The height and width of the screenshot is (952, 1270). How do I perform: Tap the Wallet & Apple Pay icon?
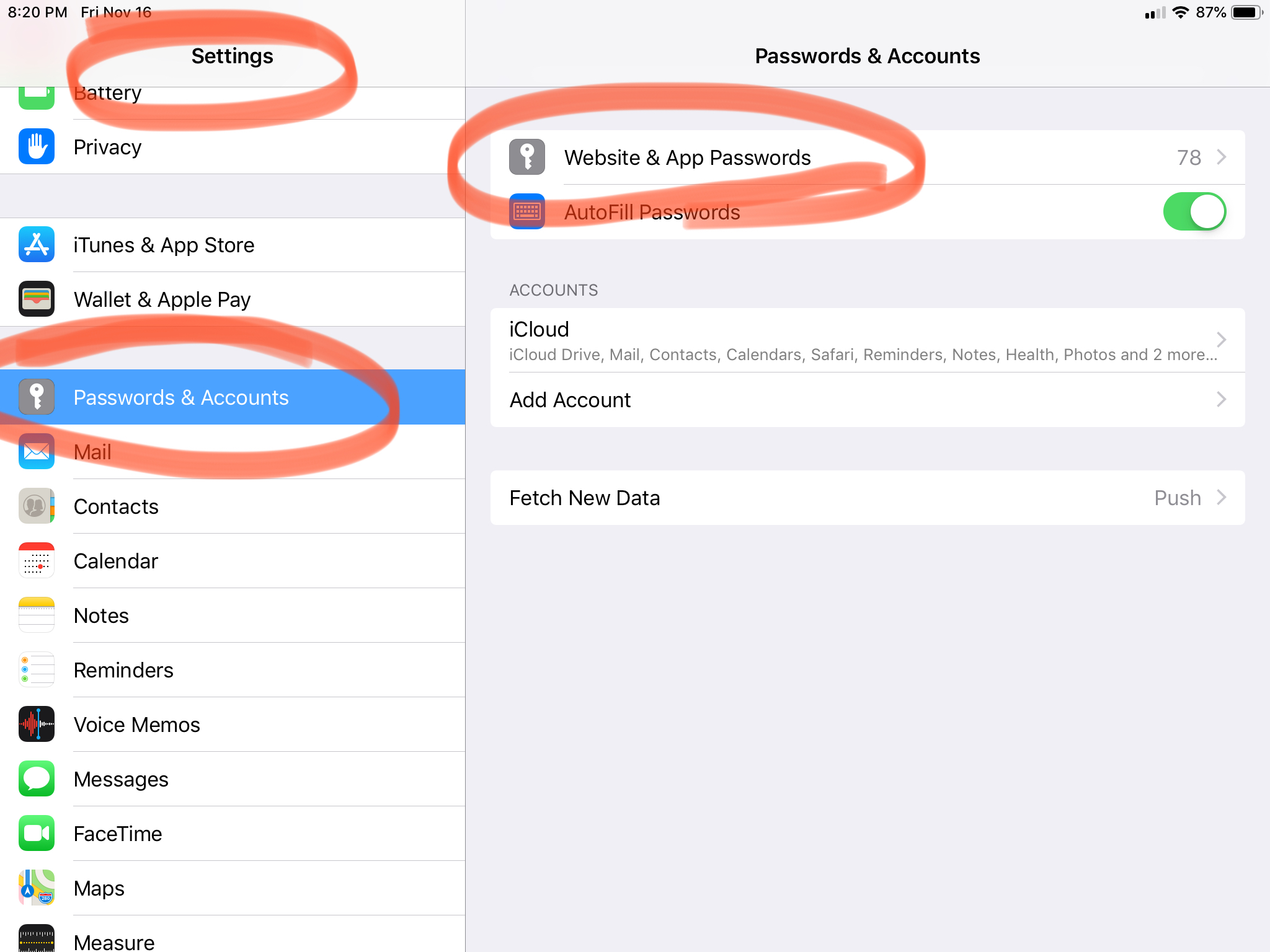tap(37, 299)
